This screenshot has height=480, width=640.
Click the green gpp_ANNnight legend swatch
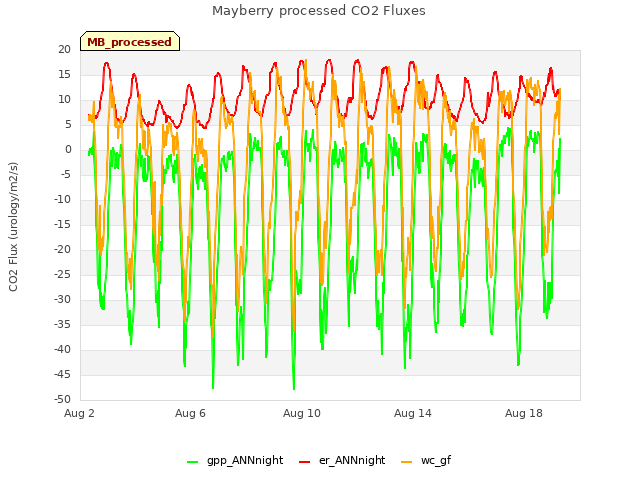coord(192,462)
